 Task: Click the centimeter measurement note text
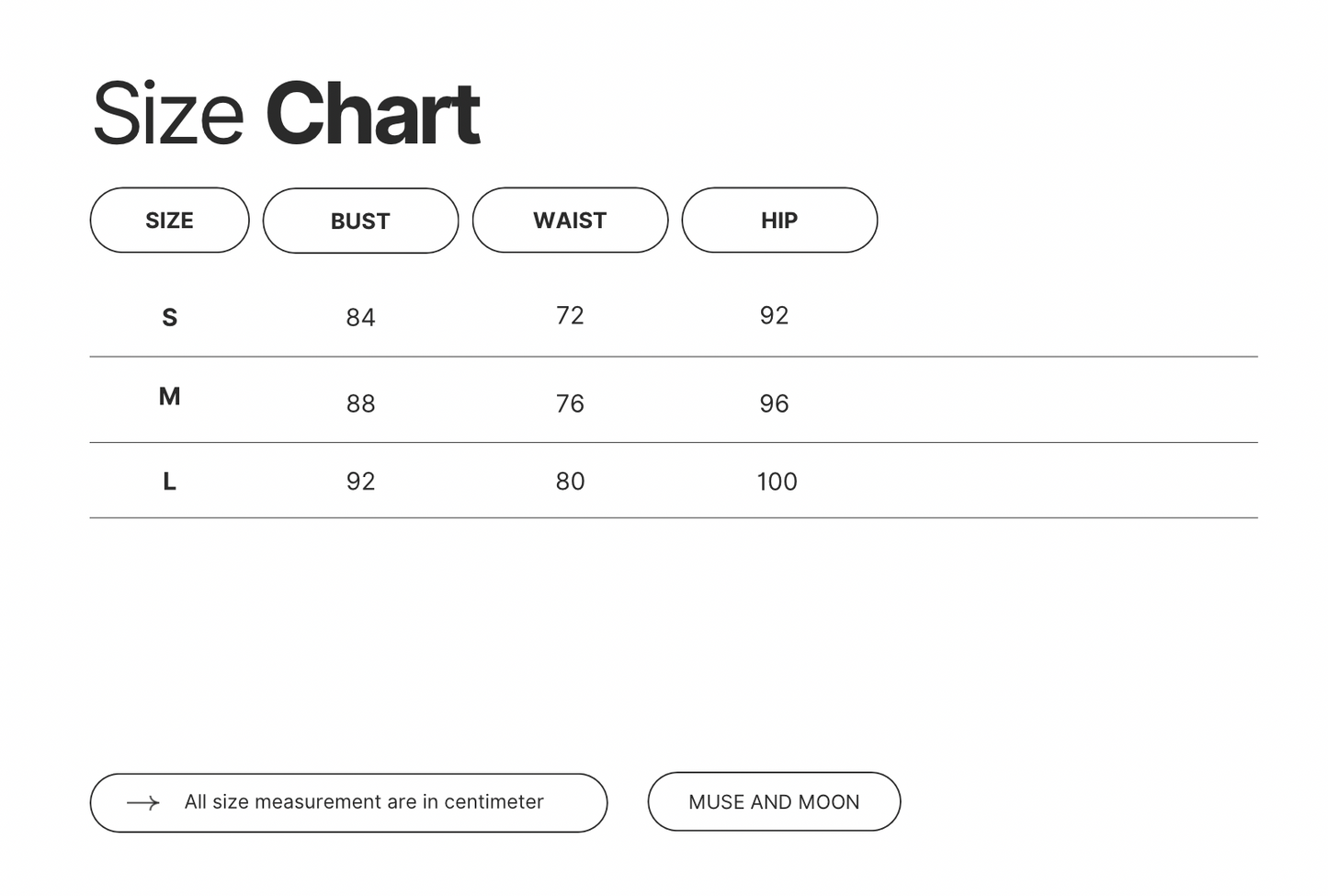[x=364, y=802]
